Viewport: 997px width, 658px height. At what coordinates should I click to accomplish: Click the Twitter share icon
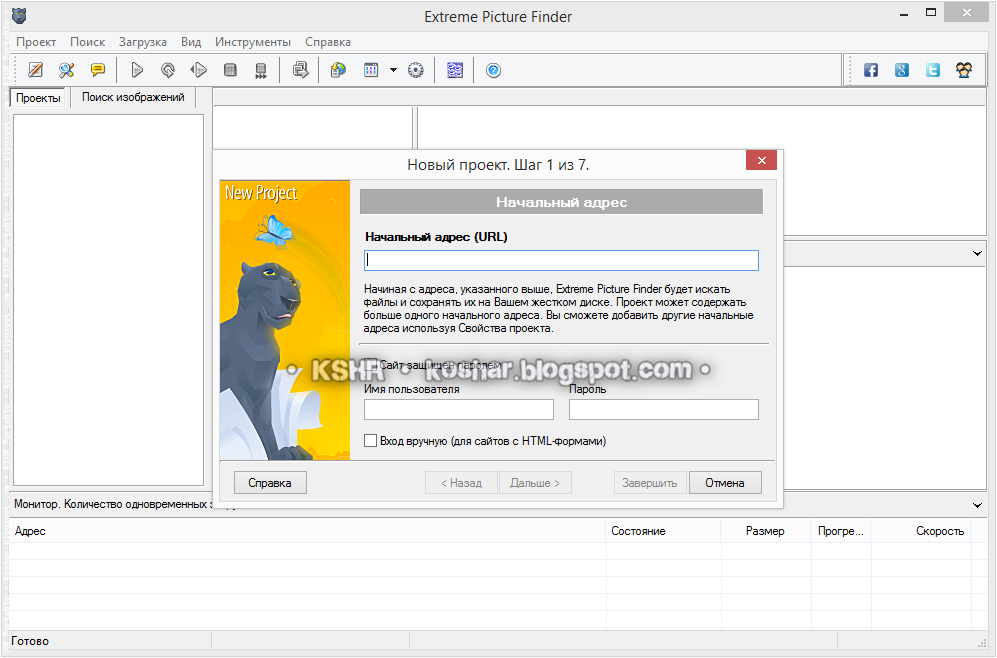point(933,70)
